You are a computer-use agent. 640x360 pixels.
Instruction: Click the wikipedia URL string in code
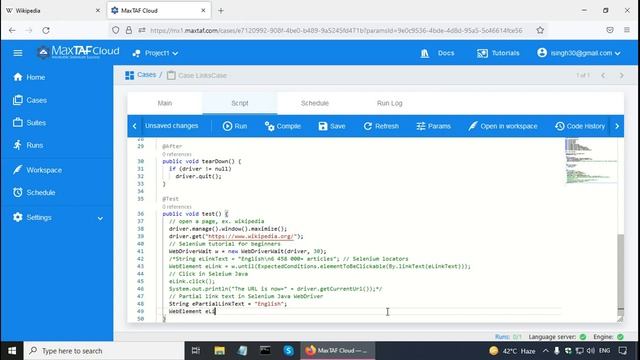[251, 236]
